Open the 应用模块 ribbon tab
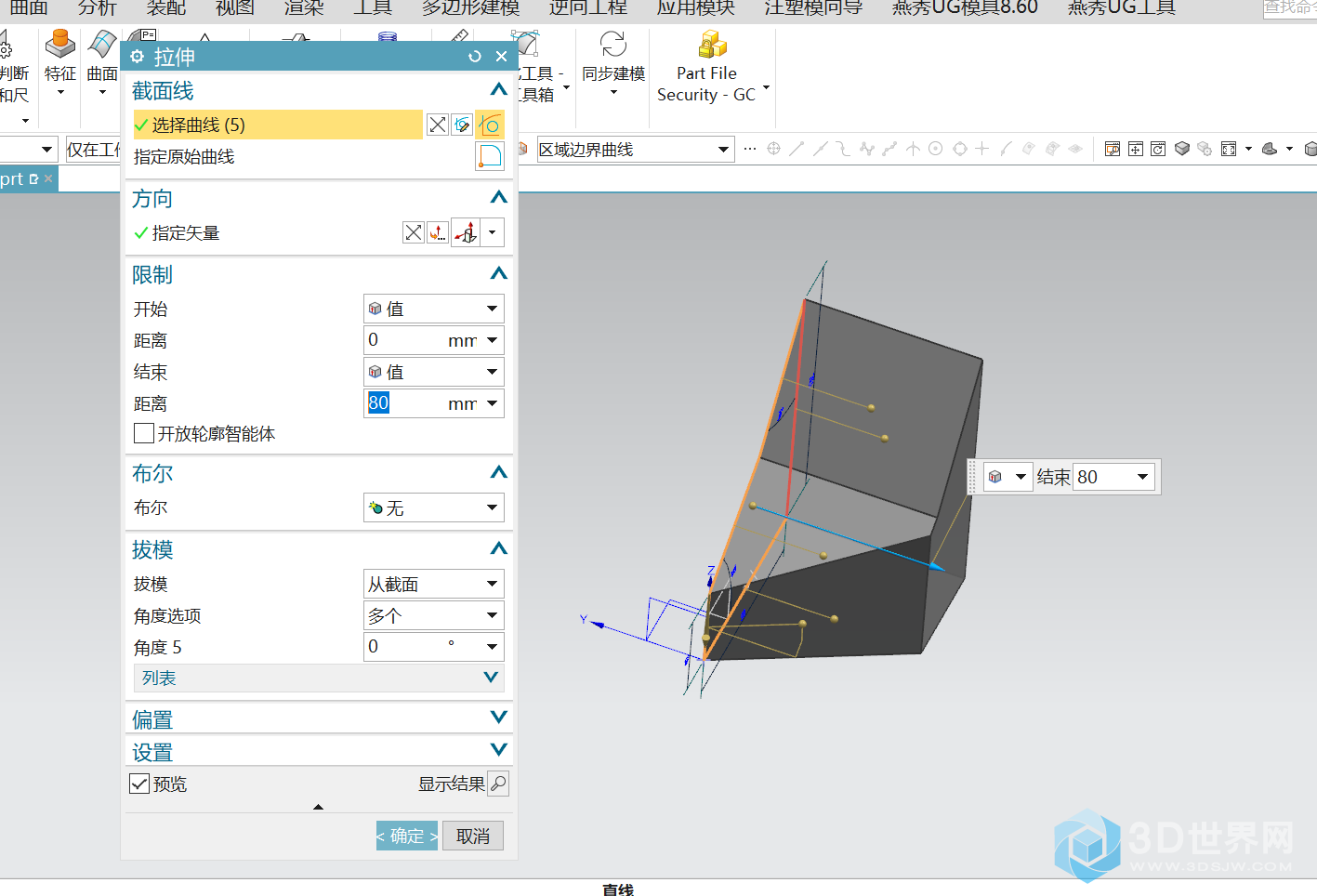This screenshot has height=896, width=1317. pyautogui.click(x=696, y=8)
